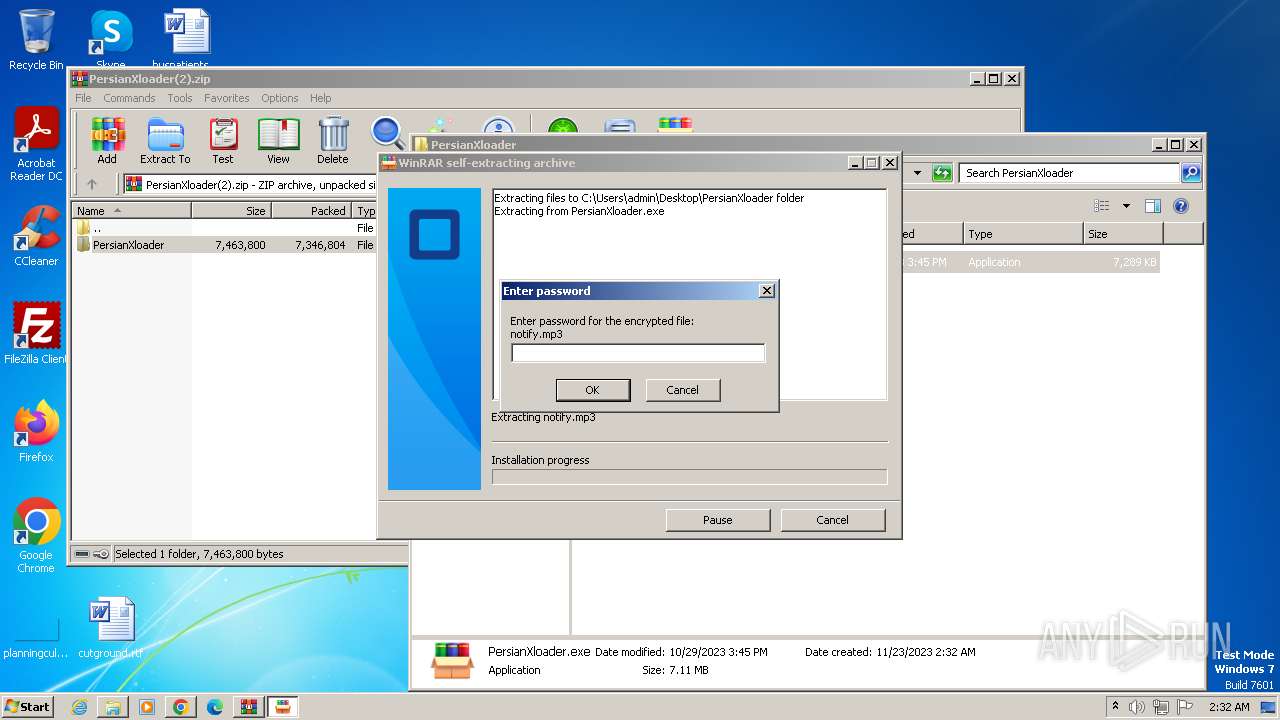Click the Add toolbar icon in WinRAR
Viewport: 1280px width, 720px height.
(x=107, y=141)
